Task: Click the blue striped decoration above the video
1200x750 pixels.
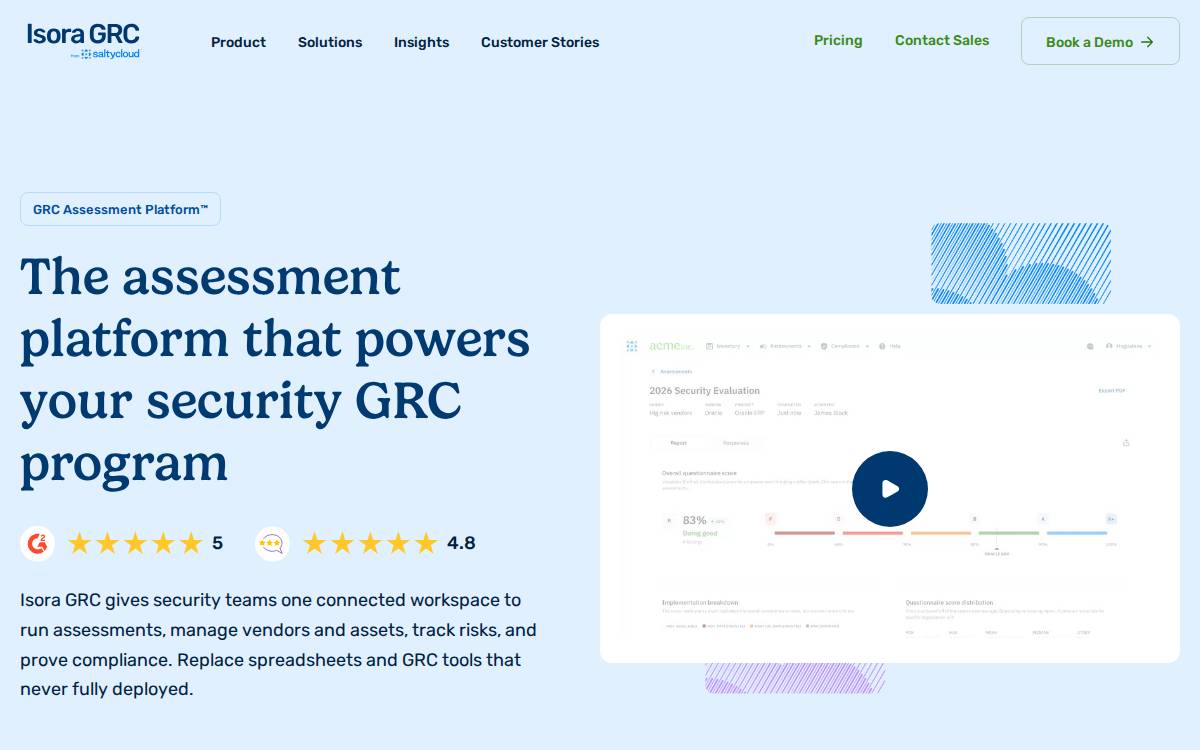Action: tap(1021, 263)
